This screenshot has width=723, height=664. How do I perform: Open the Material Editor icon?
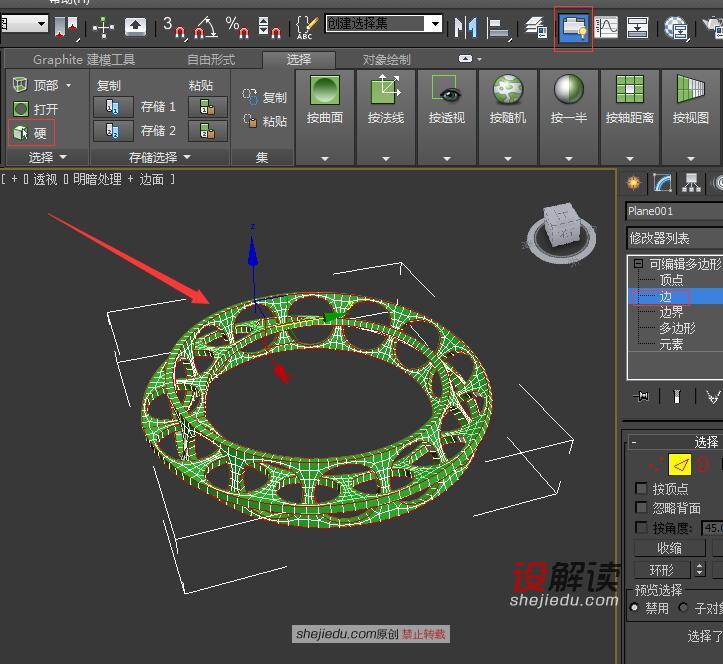coord(676,28)
